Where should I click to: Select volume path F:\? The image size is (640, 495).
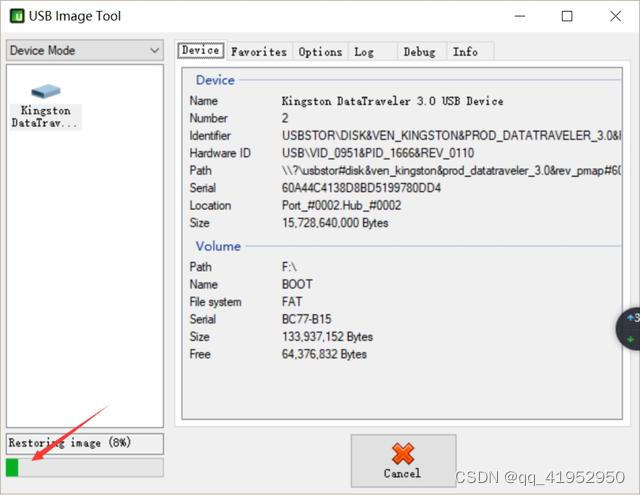coord(289,267)
